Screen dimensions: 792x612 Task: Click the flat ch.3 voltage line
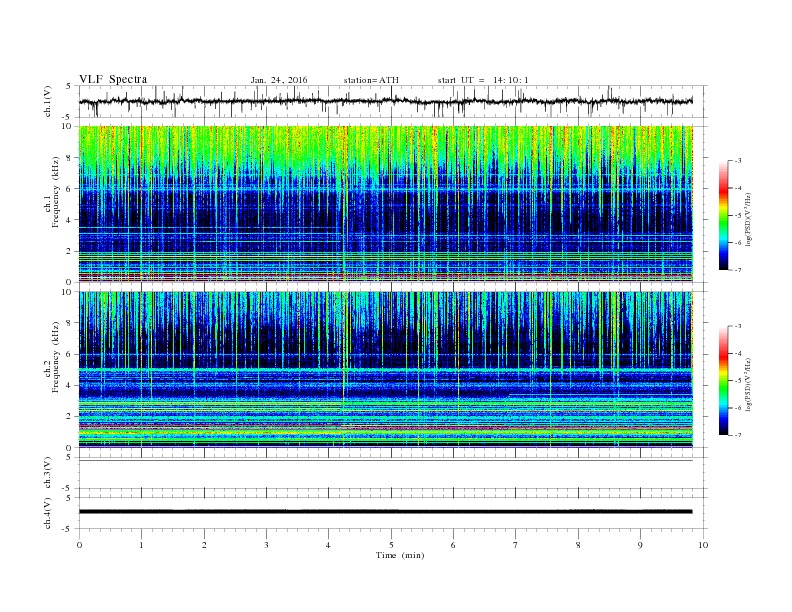(x=385, y=461)
